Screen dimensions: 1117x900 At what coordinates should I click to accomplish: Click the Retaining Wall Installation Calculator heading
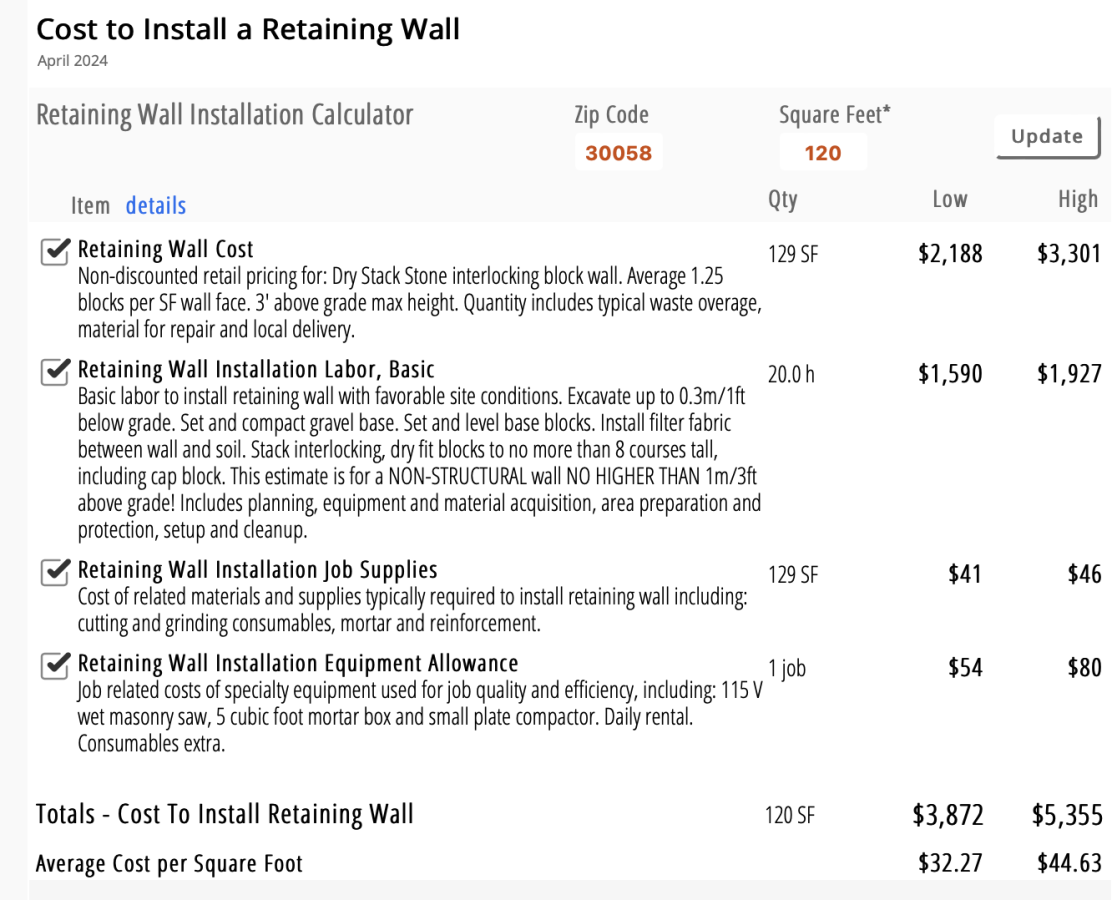coord(224,115)
